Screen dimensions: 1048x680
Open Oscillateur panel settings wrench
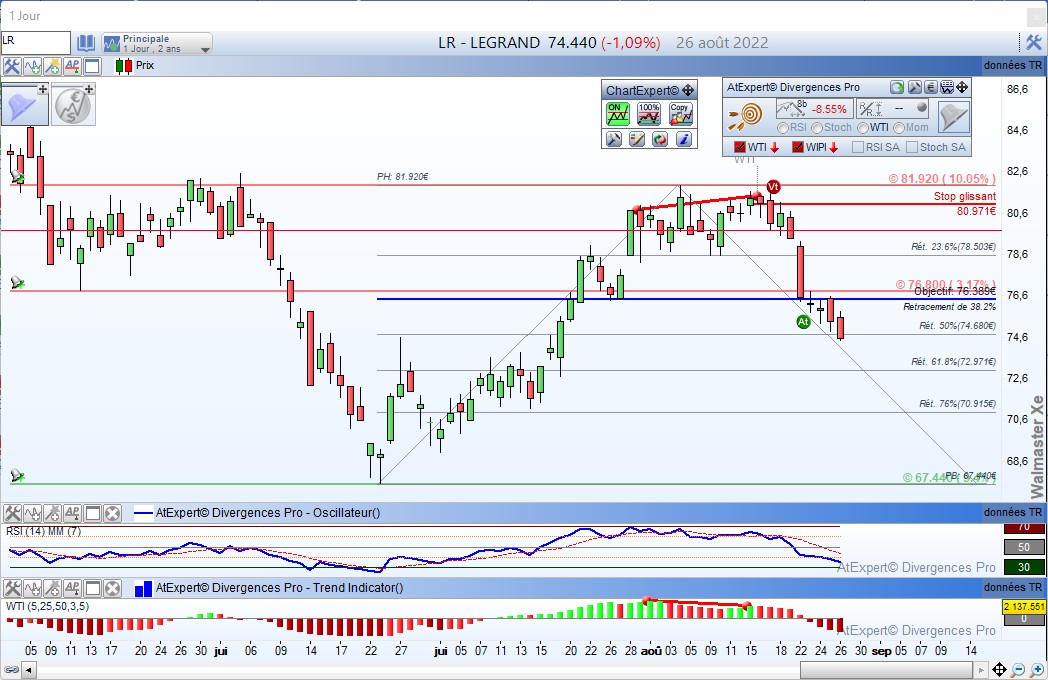[x=12, y=514]
